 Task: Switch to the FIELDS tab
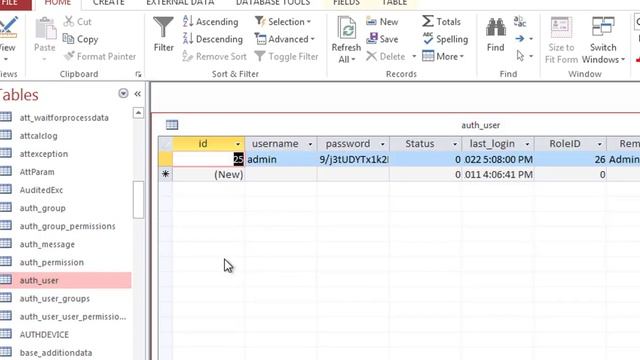346,3
